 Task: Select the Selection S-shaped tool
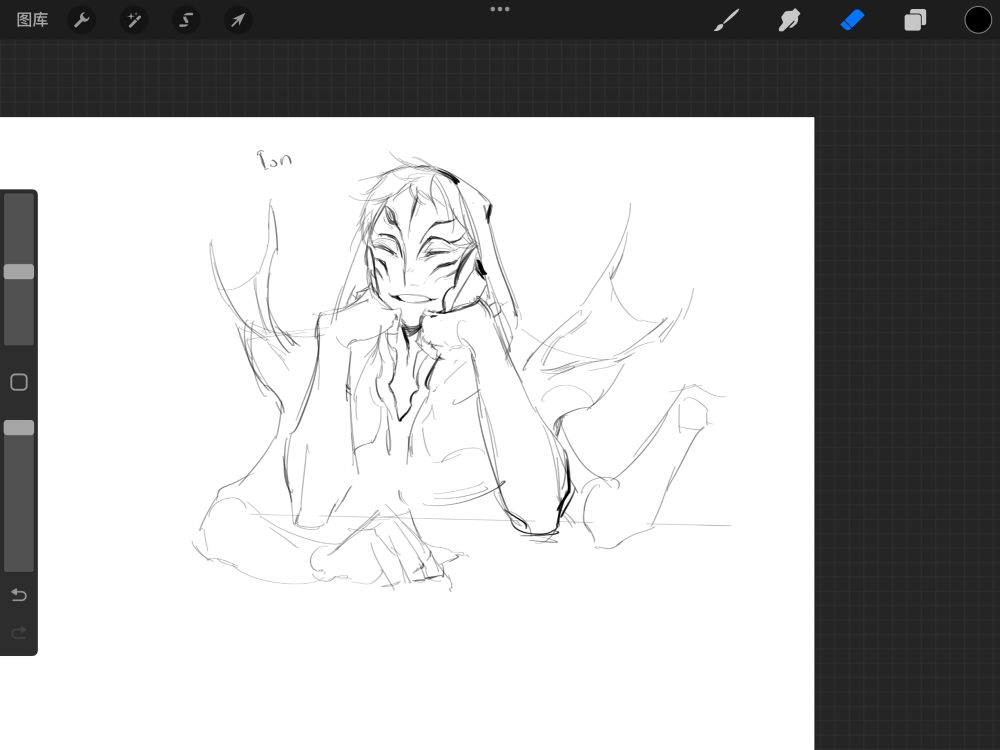pos(186,20)
